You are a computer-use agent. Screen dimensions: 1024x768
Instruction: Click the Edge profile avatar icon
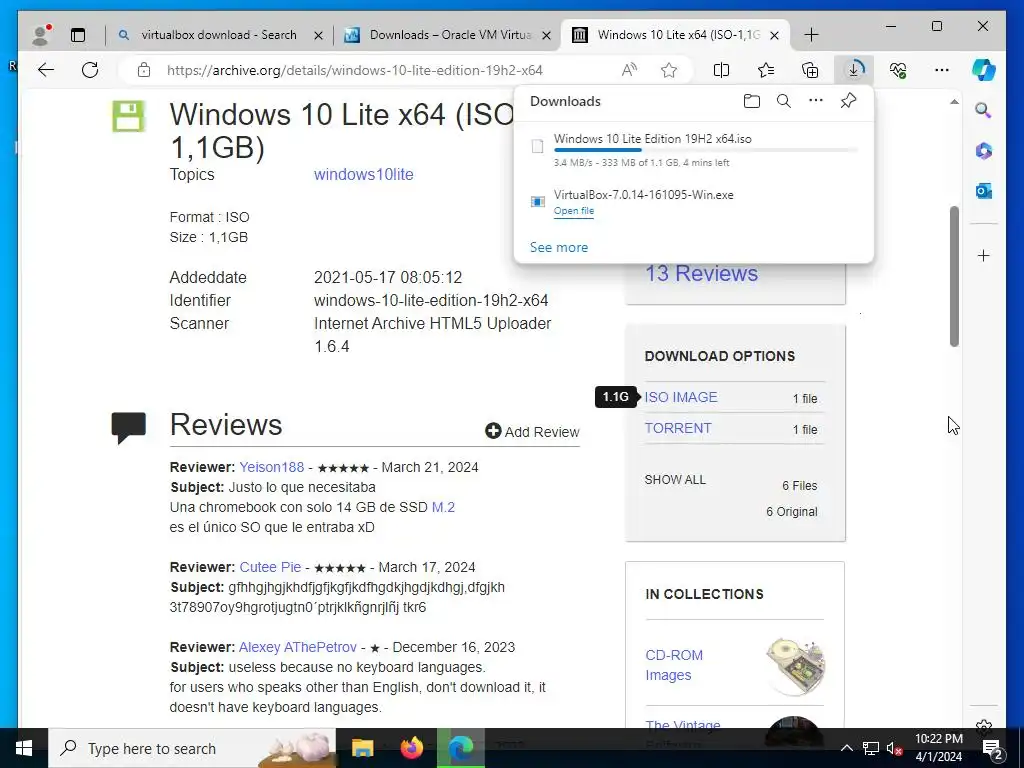41,35
